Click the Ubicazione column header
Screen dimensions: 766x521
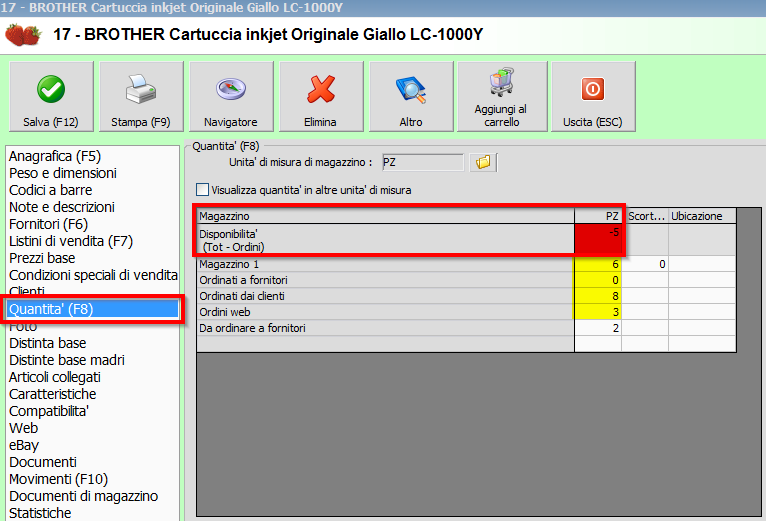702,216
